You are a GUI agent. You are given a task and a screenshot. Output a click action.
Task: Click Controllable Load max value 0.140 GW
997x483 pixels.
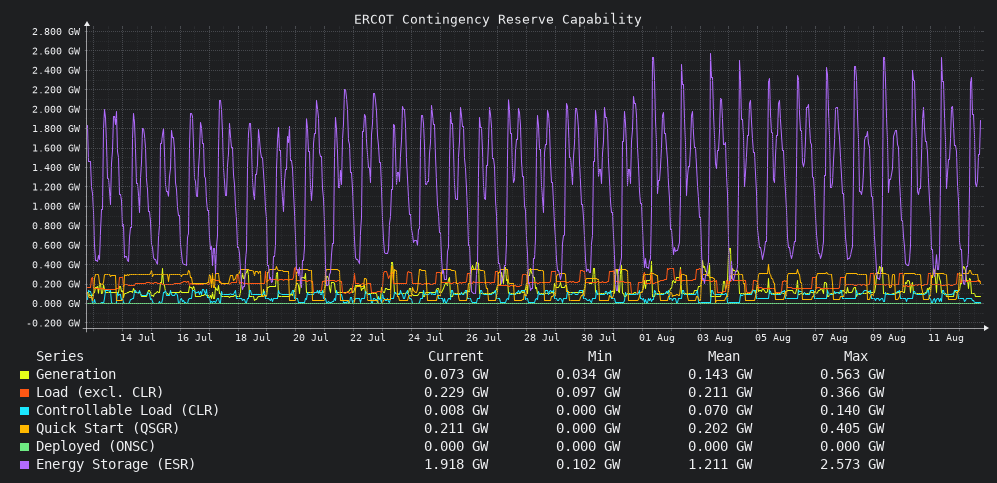852,411
